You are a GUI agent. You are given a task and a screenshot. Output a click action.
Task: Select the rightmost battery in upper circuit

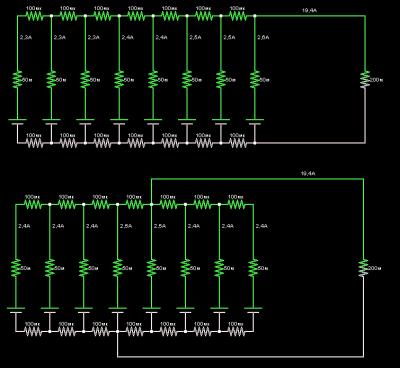pyautogui.click(x=255, y=122)
